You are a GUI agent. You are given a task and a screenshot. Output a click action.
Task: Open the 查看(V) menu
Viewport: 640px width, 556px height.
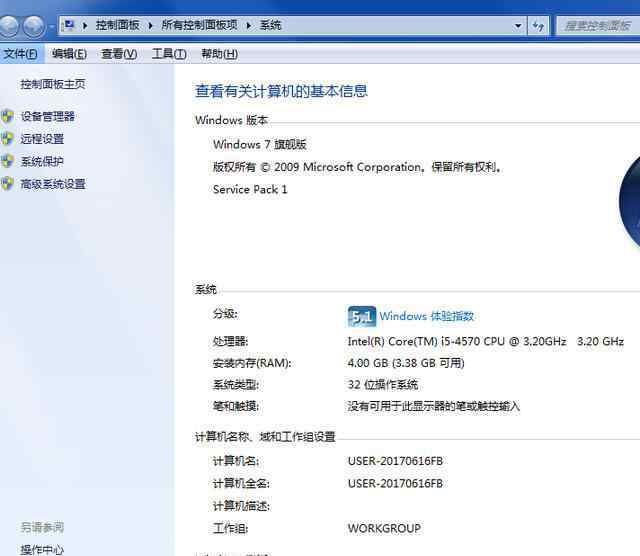[x=119, y=54]
